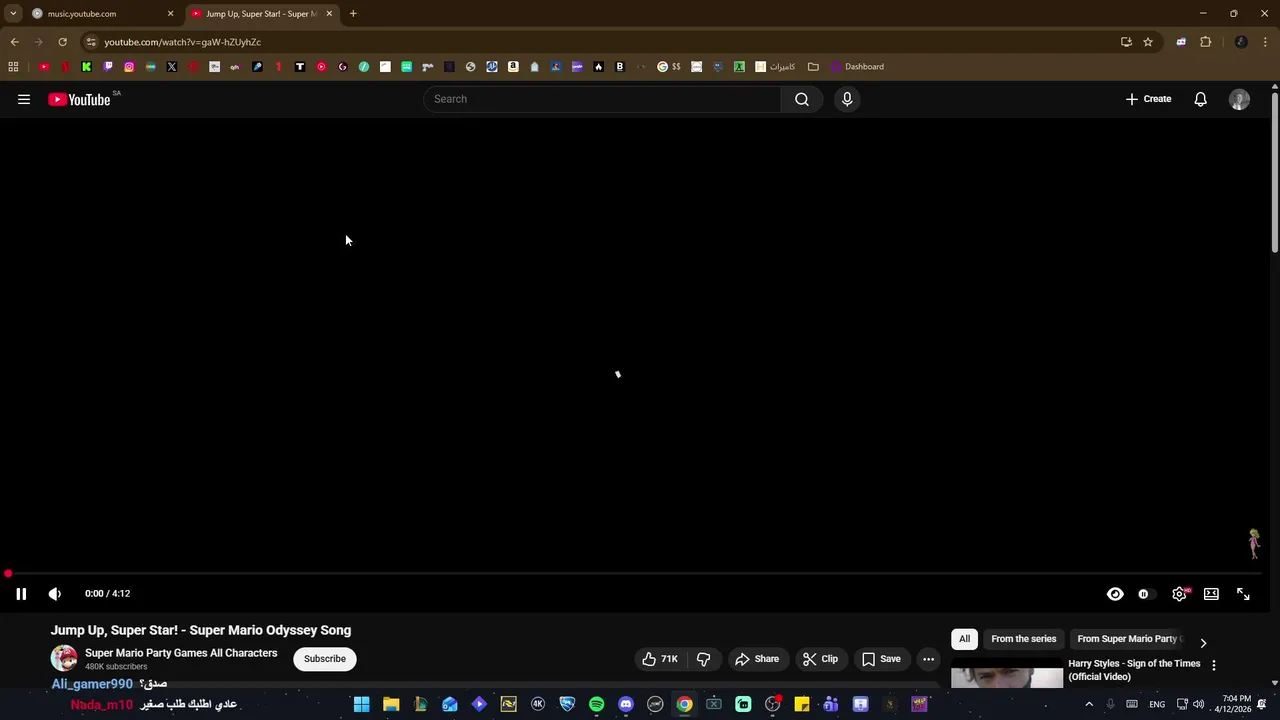The image size is (1280, 720).
Task: Open options for Harry Styles video
Action: point(1214,665)
